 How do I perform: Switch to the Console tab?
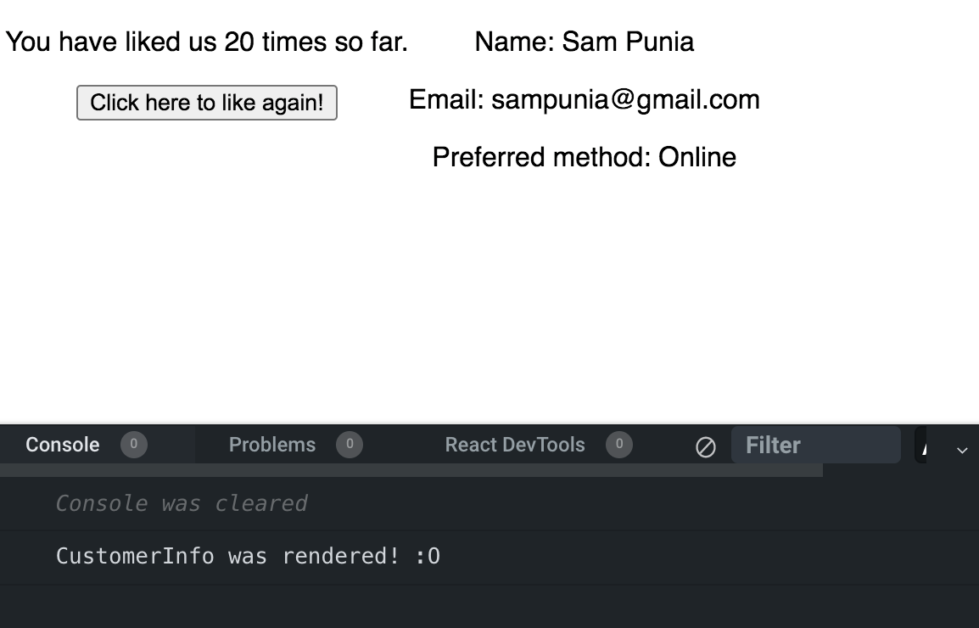coord(63,445)
